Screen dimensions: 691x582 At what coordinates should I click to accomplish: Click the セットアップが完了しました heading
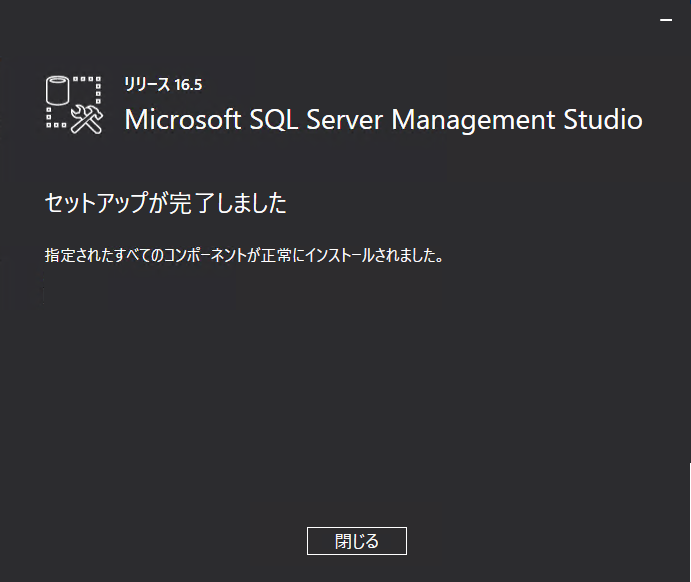(165, 203)
